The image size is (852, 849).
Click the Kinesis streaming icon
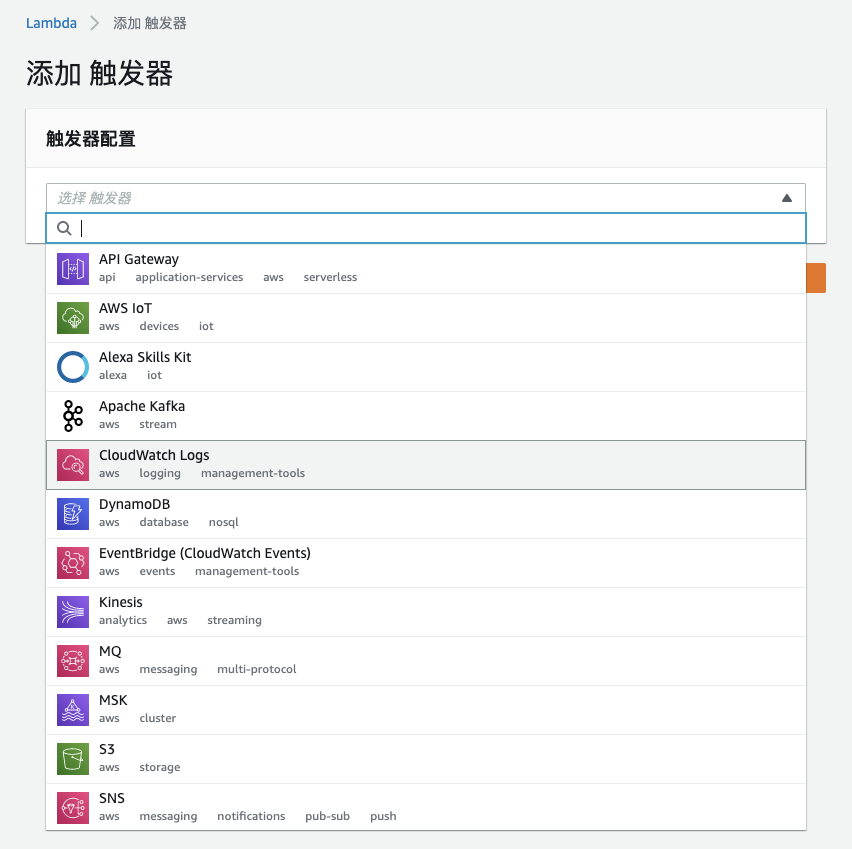[x=73, y=611]
